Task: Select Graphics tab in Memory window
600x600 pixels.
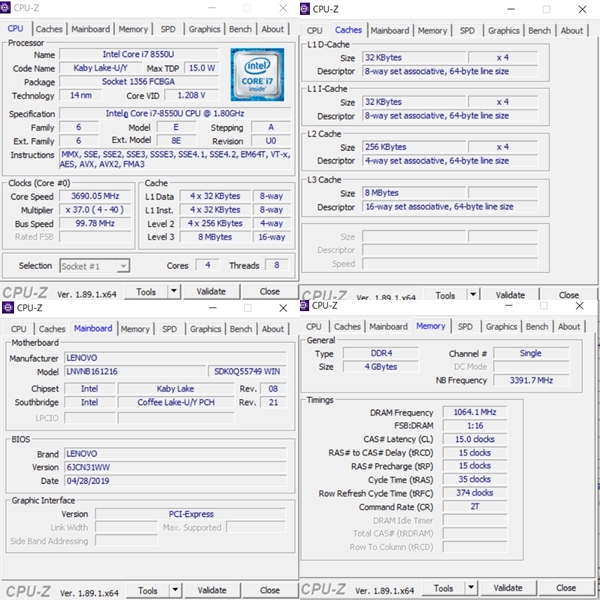Action: (501, 327)
